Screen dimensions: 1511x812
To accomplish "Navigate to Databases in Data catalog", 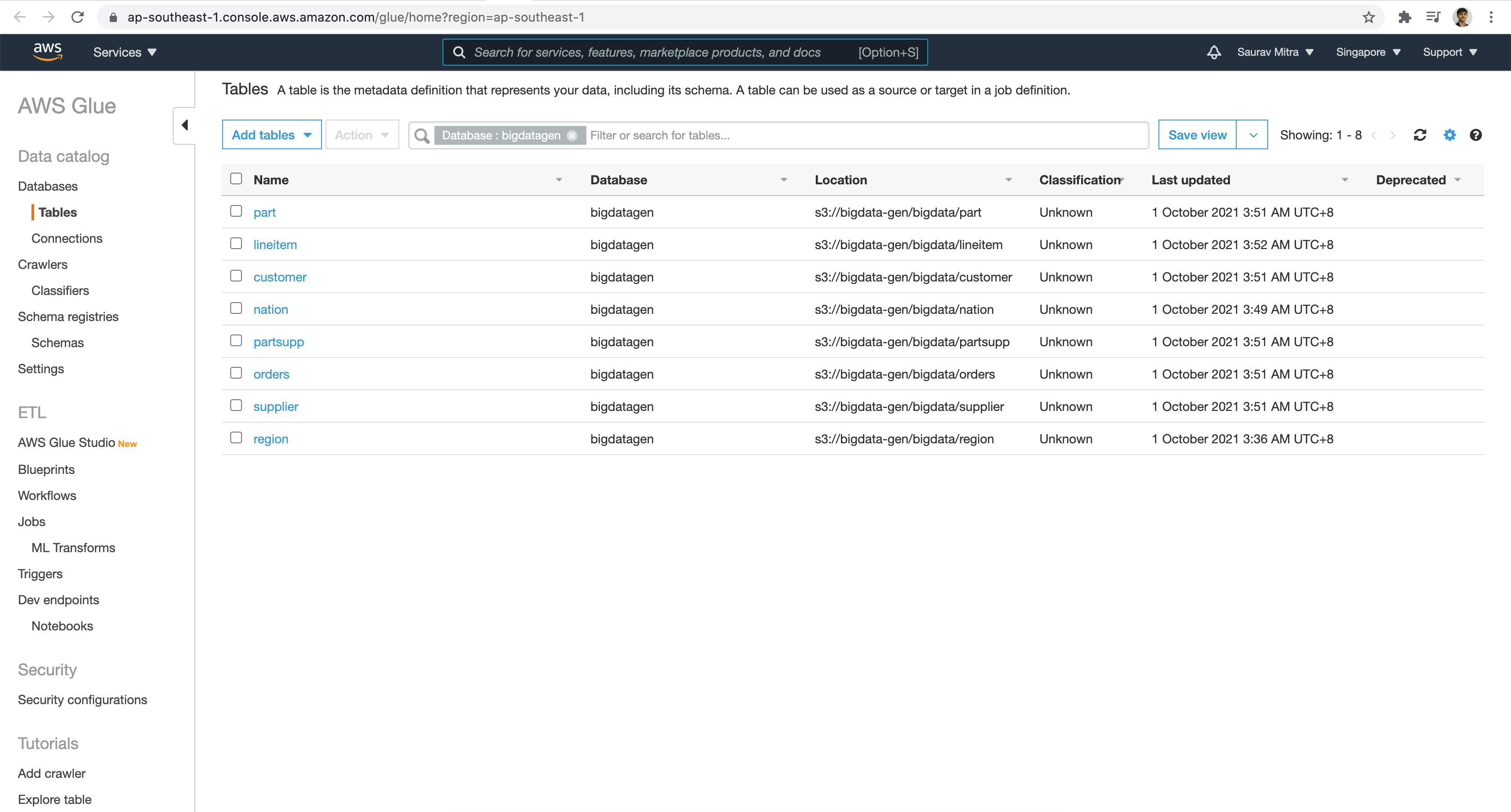I will pyautogui.click(x=48, y=186).
